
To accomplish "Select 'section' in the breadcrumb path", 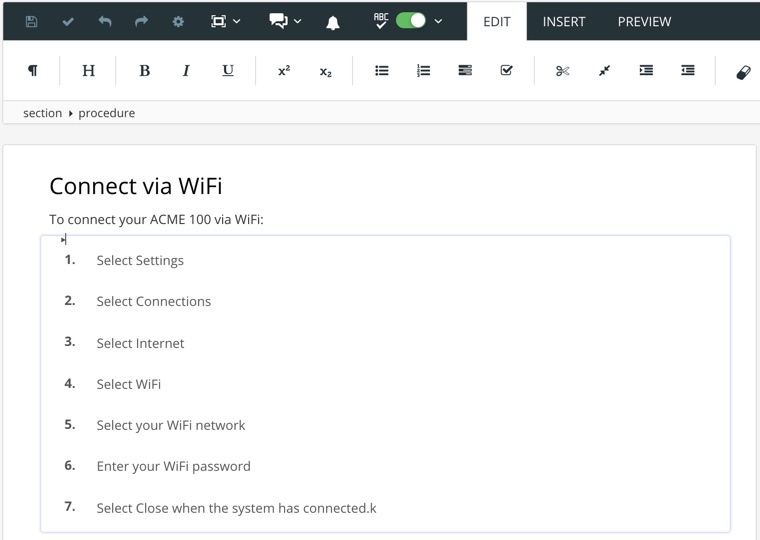I will tap(43, 113).
